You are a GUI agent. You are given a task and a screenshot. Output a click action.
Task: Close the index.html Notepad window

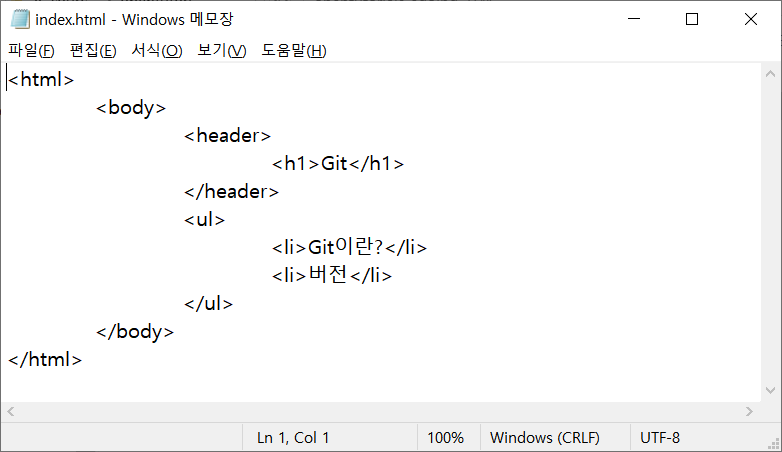[x=751, y=19]
